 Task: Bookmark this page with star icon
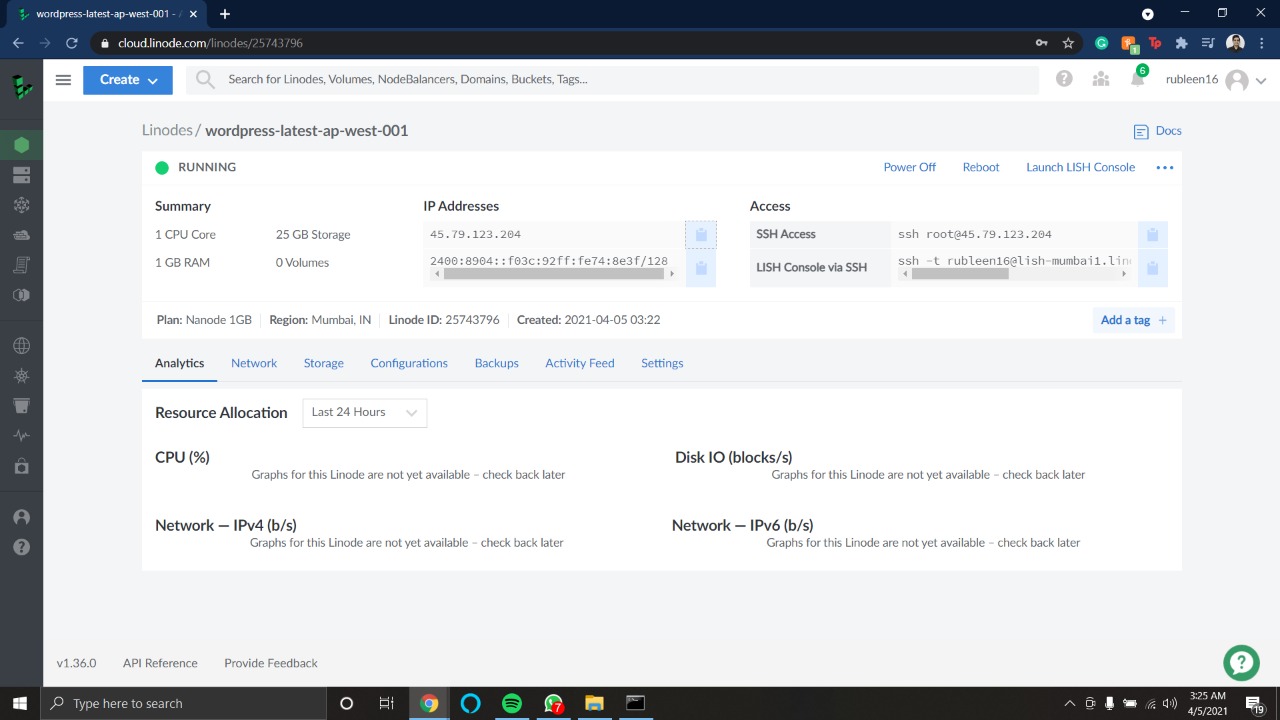tap(1068, 43)
